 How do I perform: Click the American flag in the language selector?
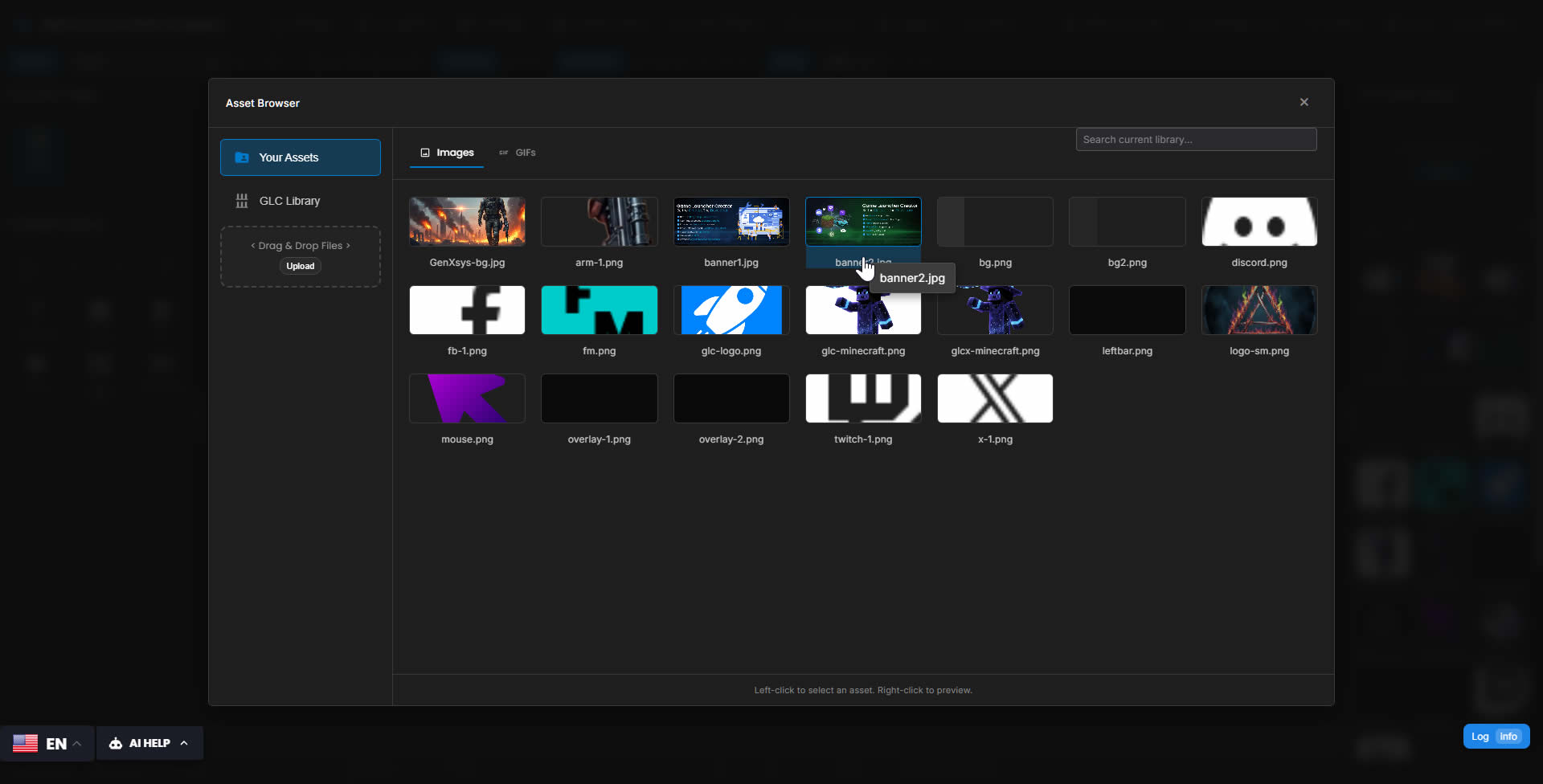coord(25,743)
